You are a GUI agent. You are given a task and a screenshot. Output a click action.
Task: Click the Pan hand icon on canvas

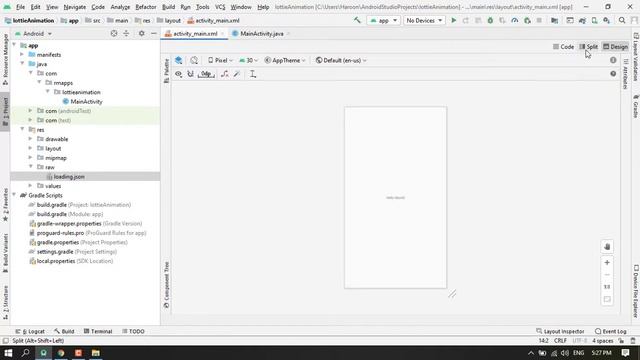point(607,247)
